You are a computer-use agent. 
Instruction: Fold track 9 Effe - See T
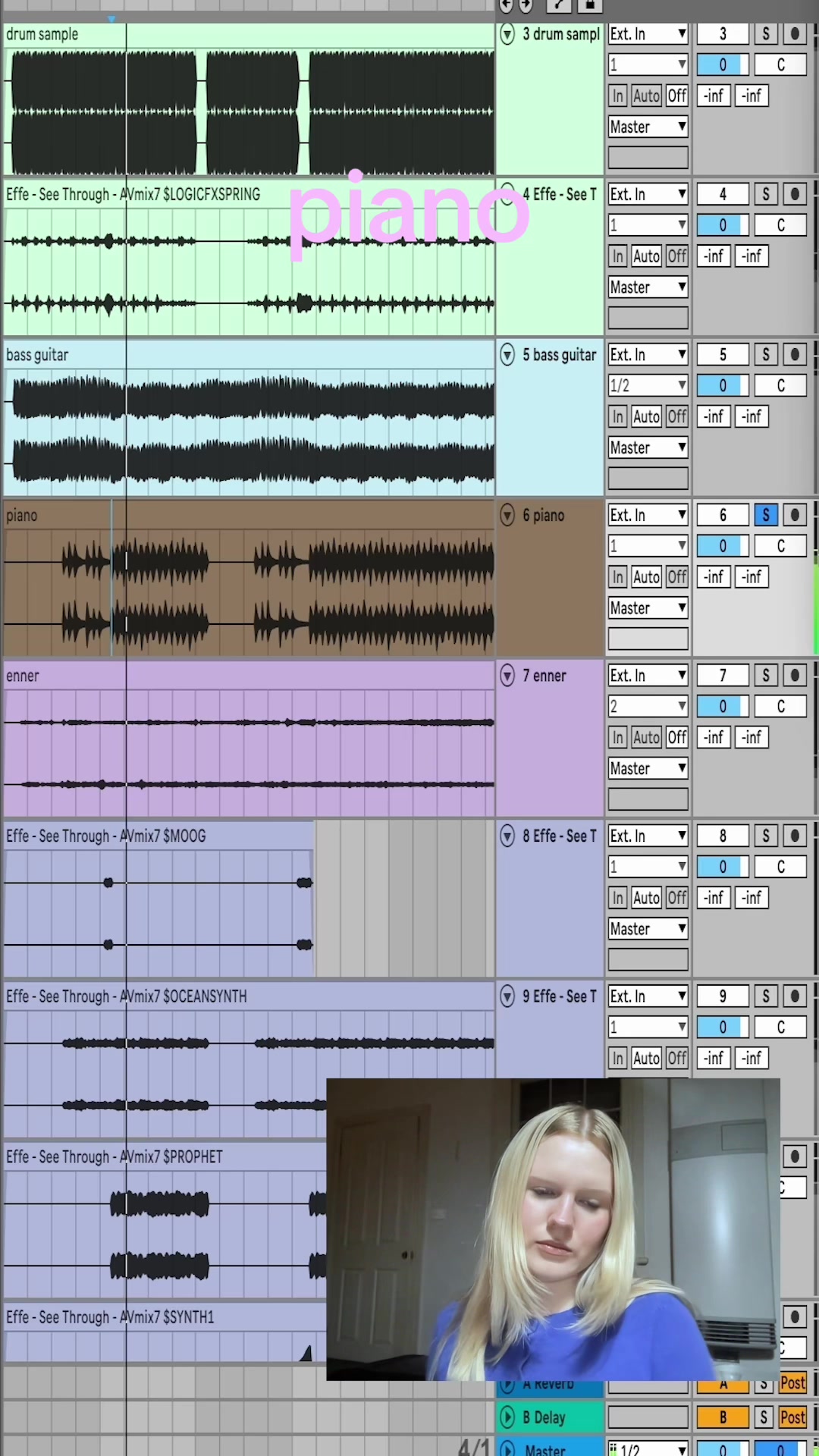(508, 996)
